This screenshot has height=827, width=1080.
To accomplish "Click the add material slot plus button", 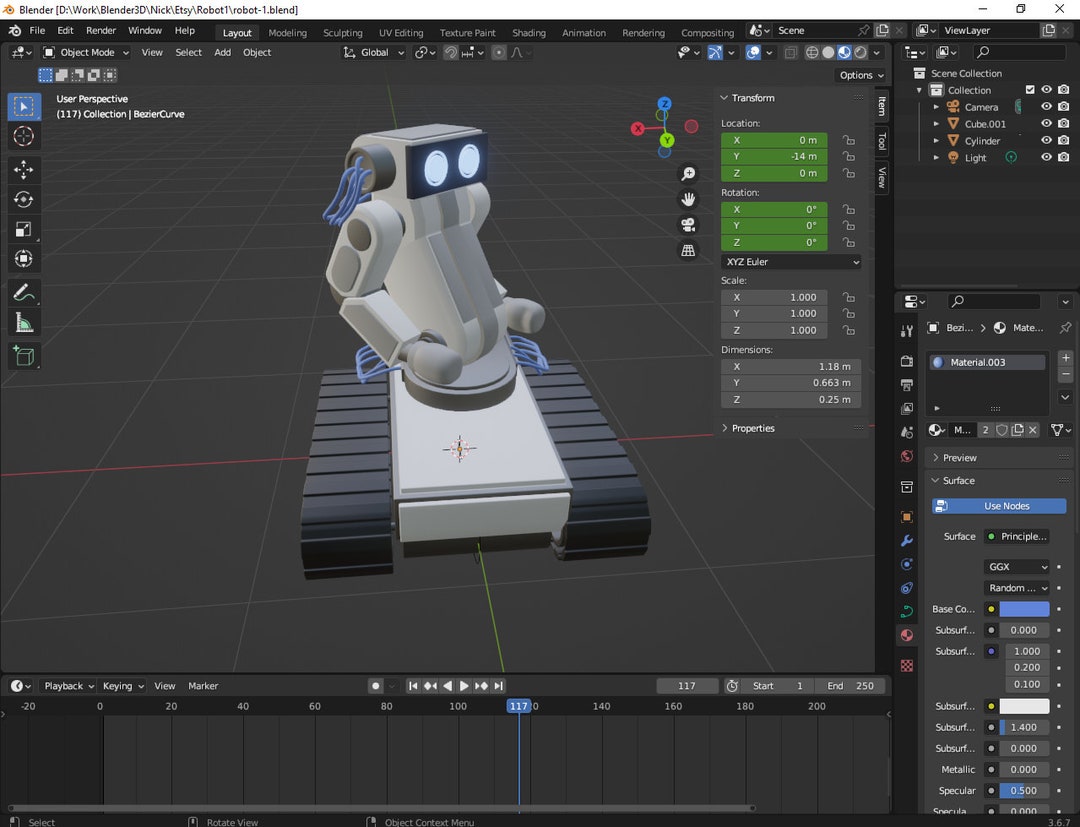I will coord(1066,358).
